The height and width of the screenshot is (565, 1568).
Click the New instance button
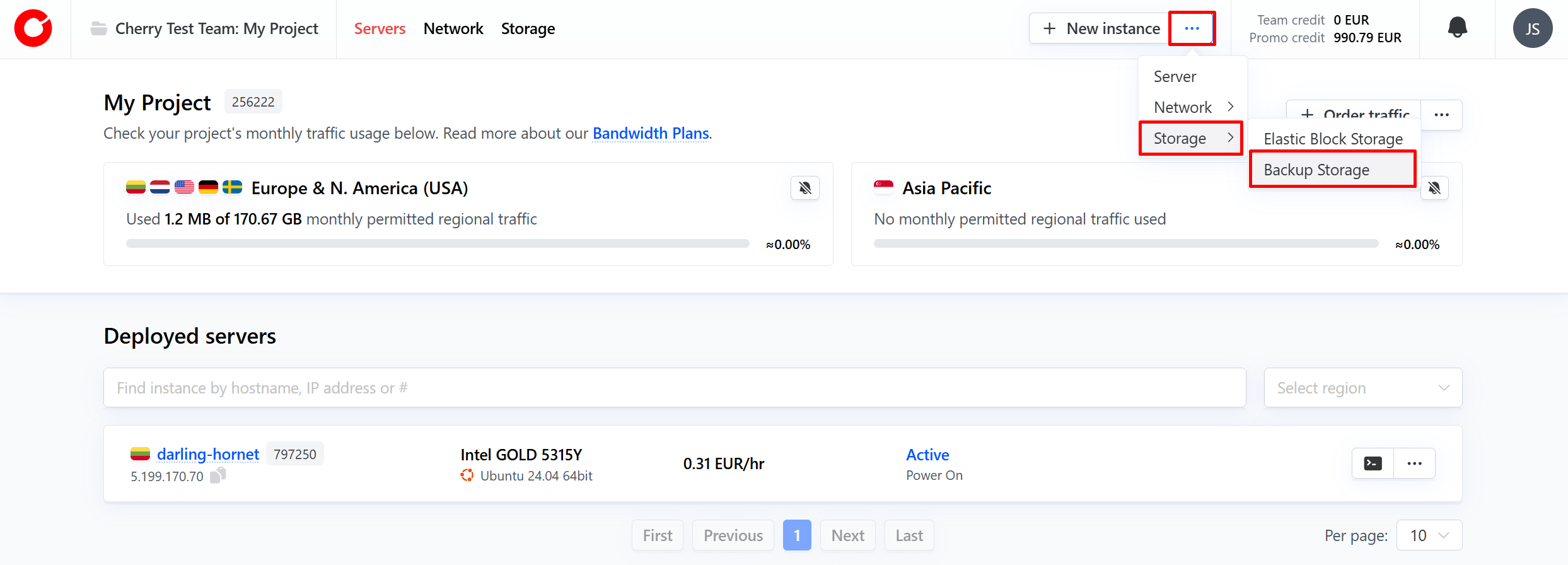tap(1100, 28)
